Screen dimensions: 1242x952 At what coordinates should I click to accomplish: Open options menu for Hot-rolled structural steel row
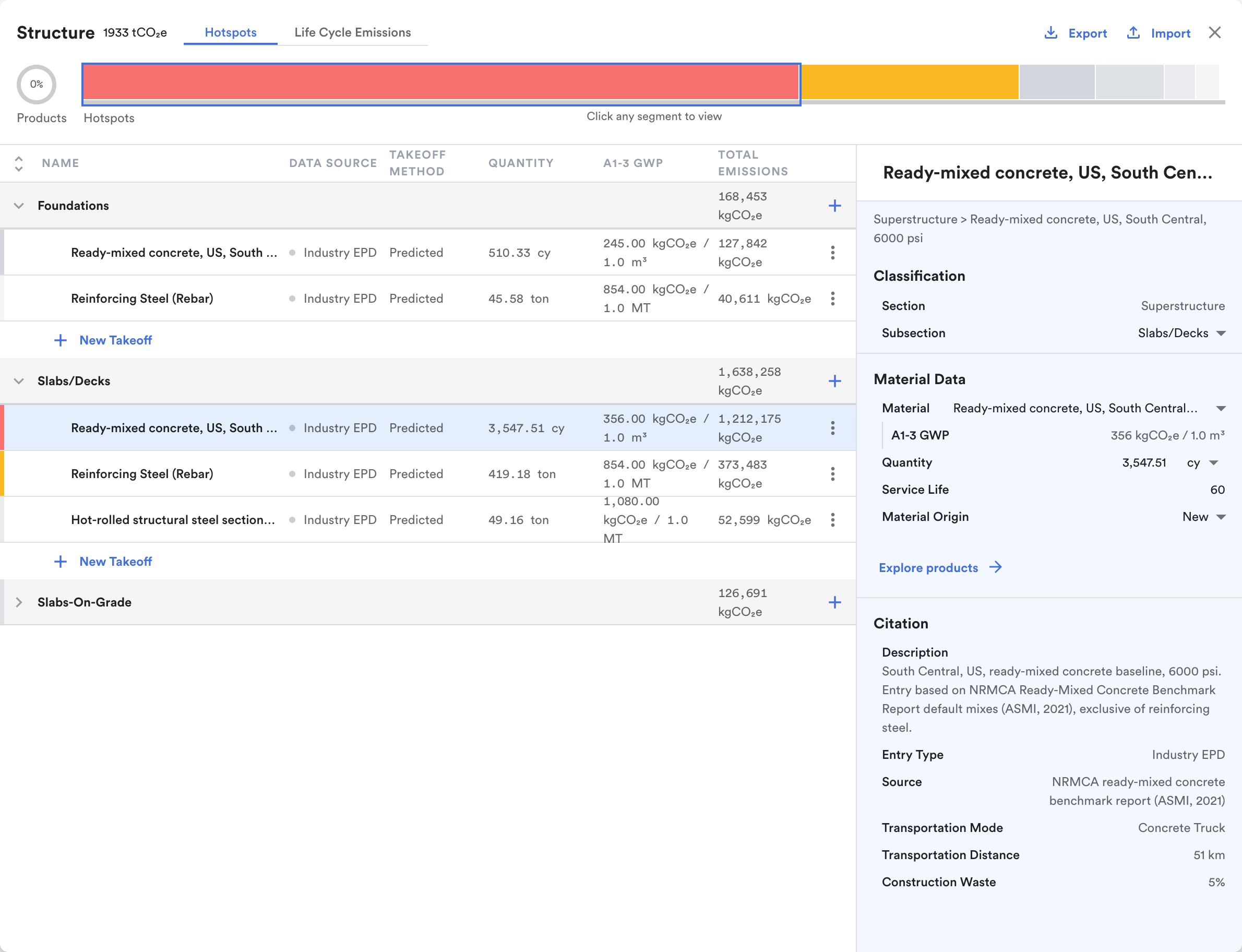click(x=832, y=520)
